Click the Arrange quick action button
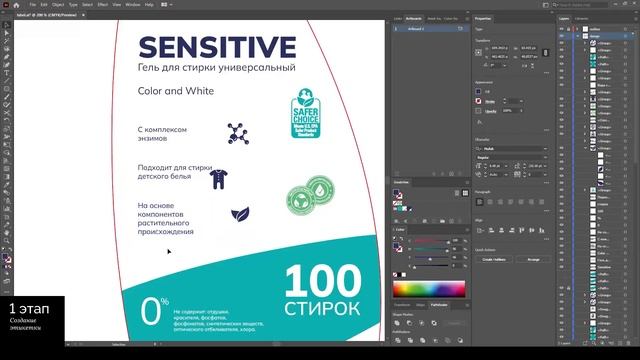The height and width of the screenshot is (360, 640). point(533,260)
